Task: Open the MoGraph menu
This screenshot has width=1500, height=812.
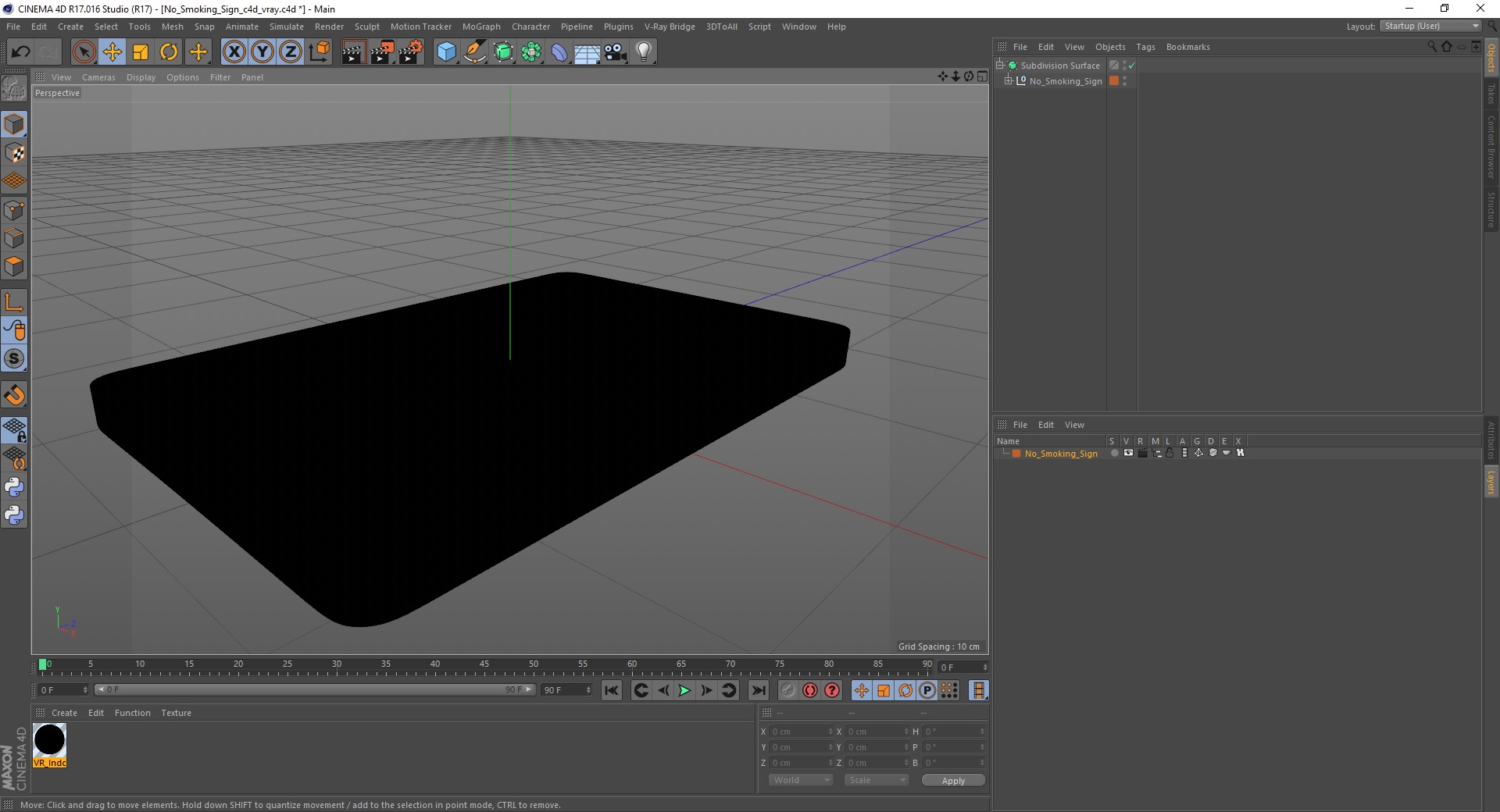Action: pyautogui.click(x=481, y=27)
